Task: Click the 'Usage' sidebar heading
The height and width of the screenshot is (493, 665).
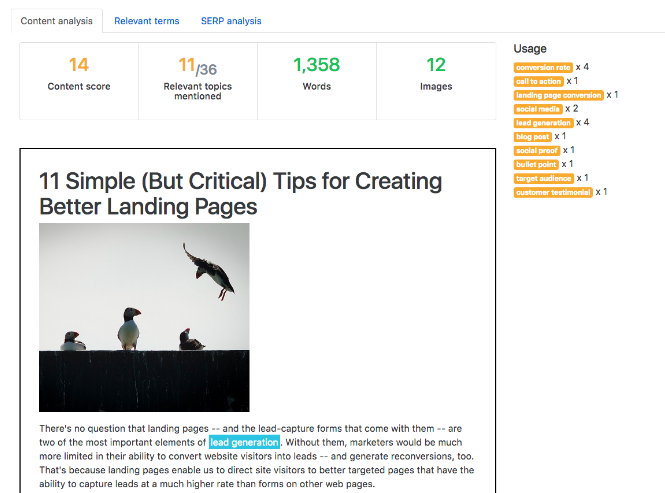Action: [x=530, y=49]
